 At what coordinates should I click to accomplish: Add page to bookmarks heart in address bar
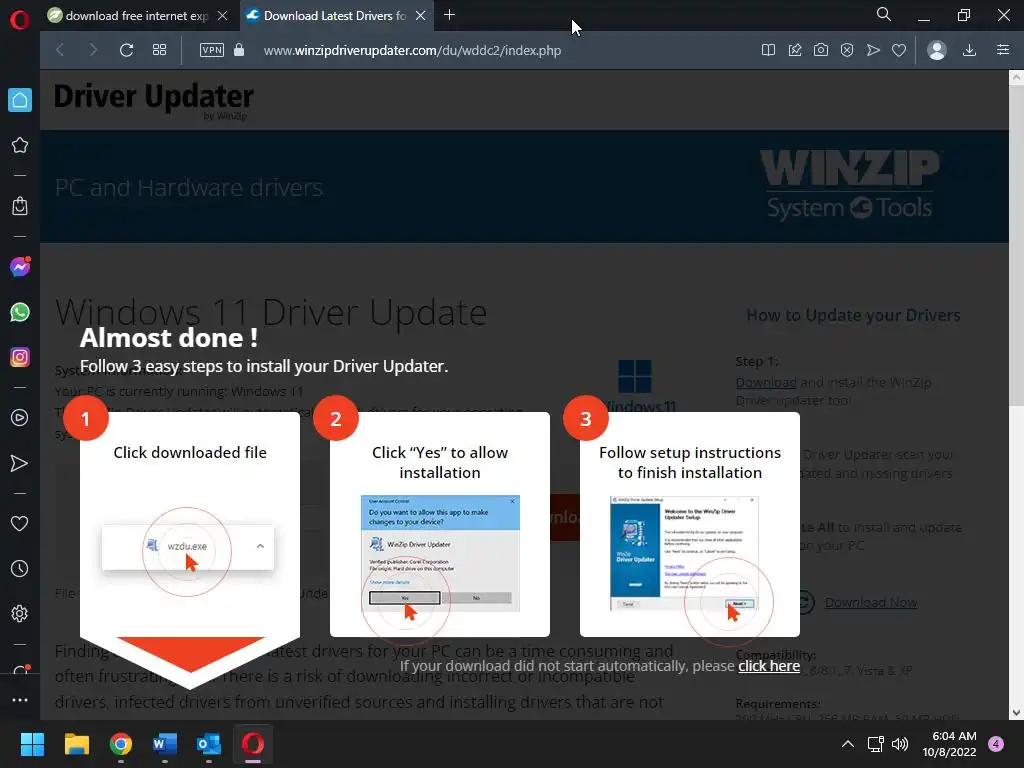899,50
